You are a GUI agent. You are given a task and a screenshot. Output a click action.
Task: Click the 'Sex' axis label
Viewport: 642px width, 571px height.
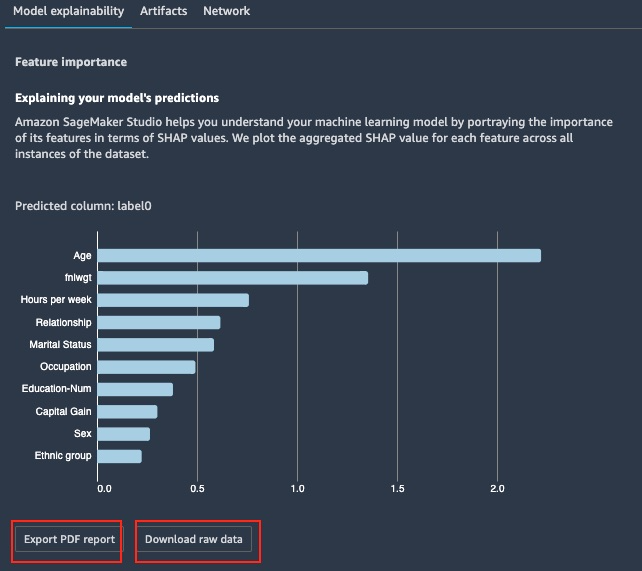(83, 433)
